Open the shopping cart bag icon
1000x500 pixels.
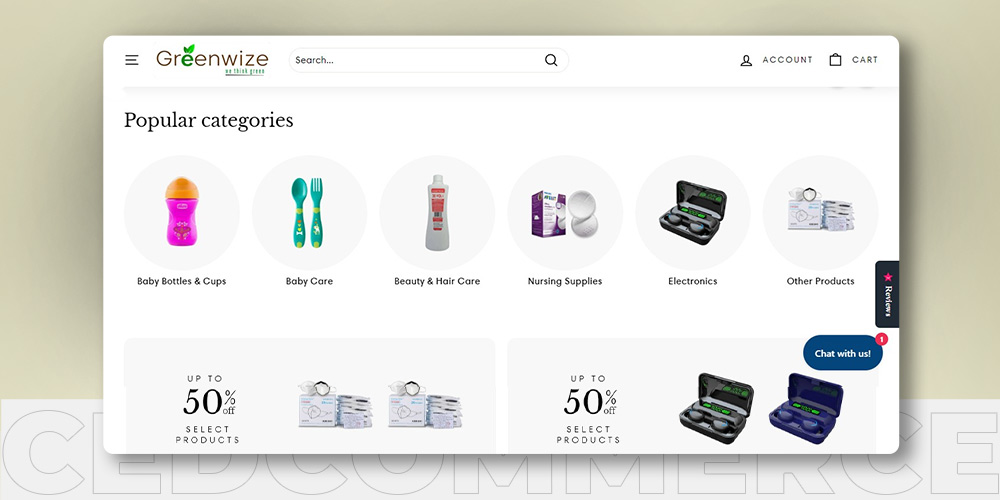835,60
